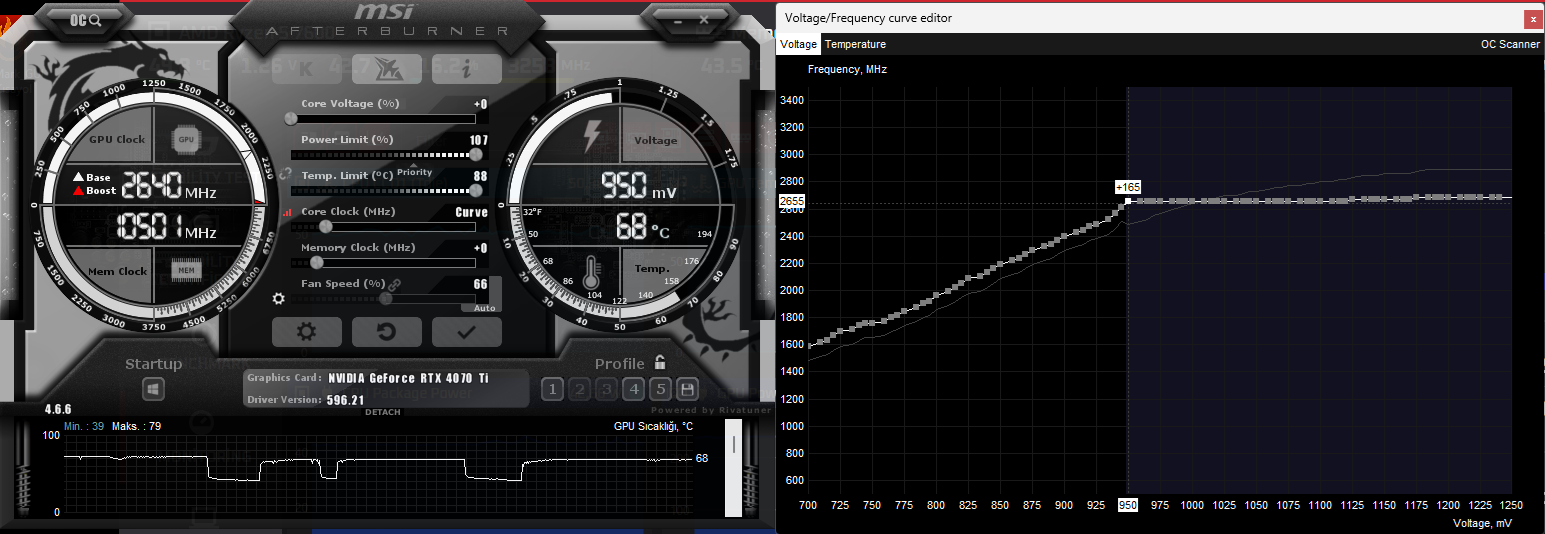This screenshot has height=534, width=1545.
Task: Click the reset arrow button
Action: (386, 332)
